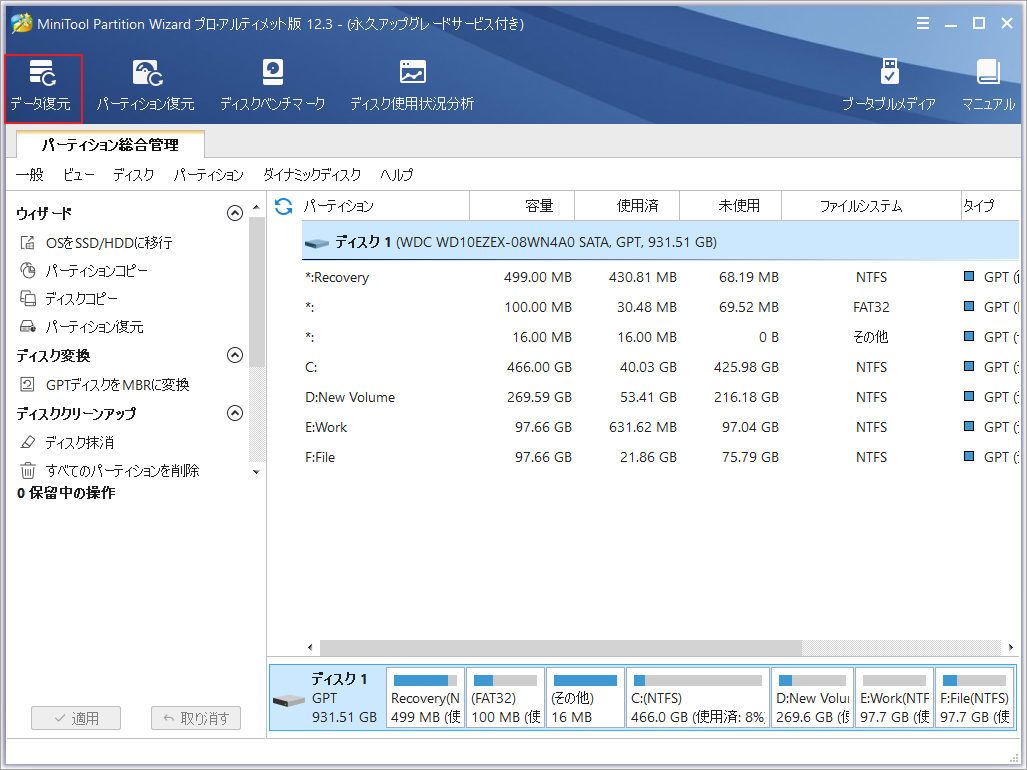The image size is (1027, 770).
Task: Switch to the パーティション総合管理 tab
Action: (x=110, y=144)
